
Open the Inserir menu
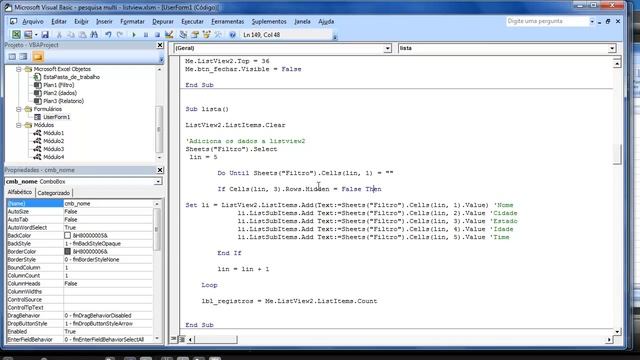(x=104, y=22)
